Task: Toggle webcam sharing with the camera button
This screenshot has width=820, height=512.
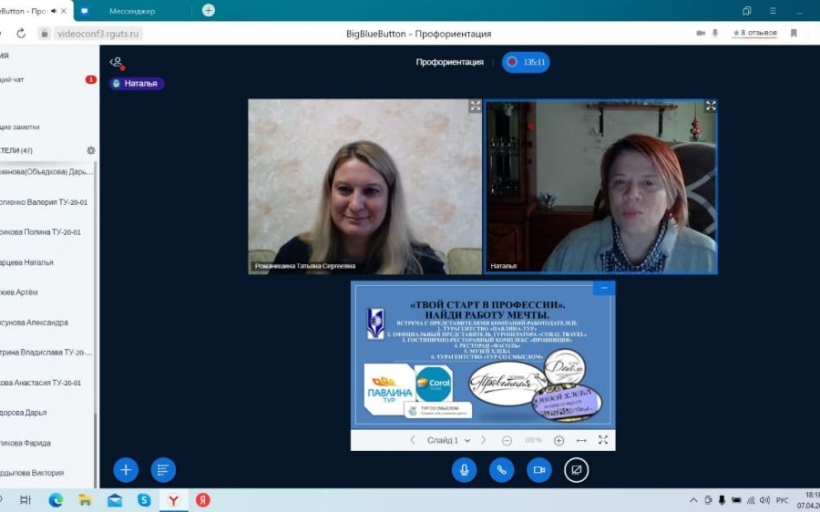Action: click(x=539, y=470)
